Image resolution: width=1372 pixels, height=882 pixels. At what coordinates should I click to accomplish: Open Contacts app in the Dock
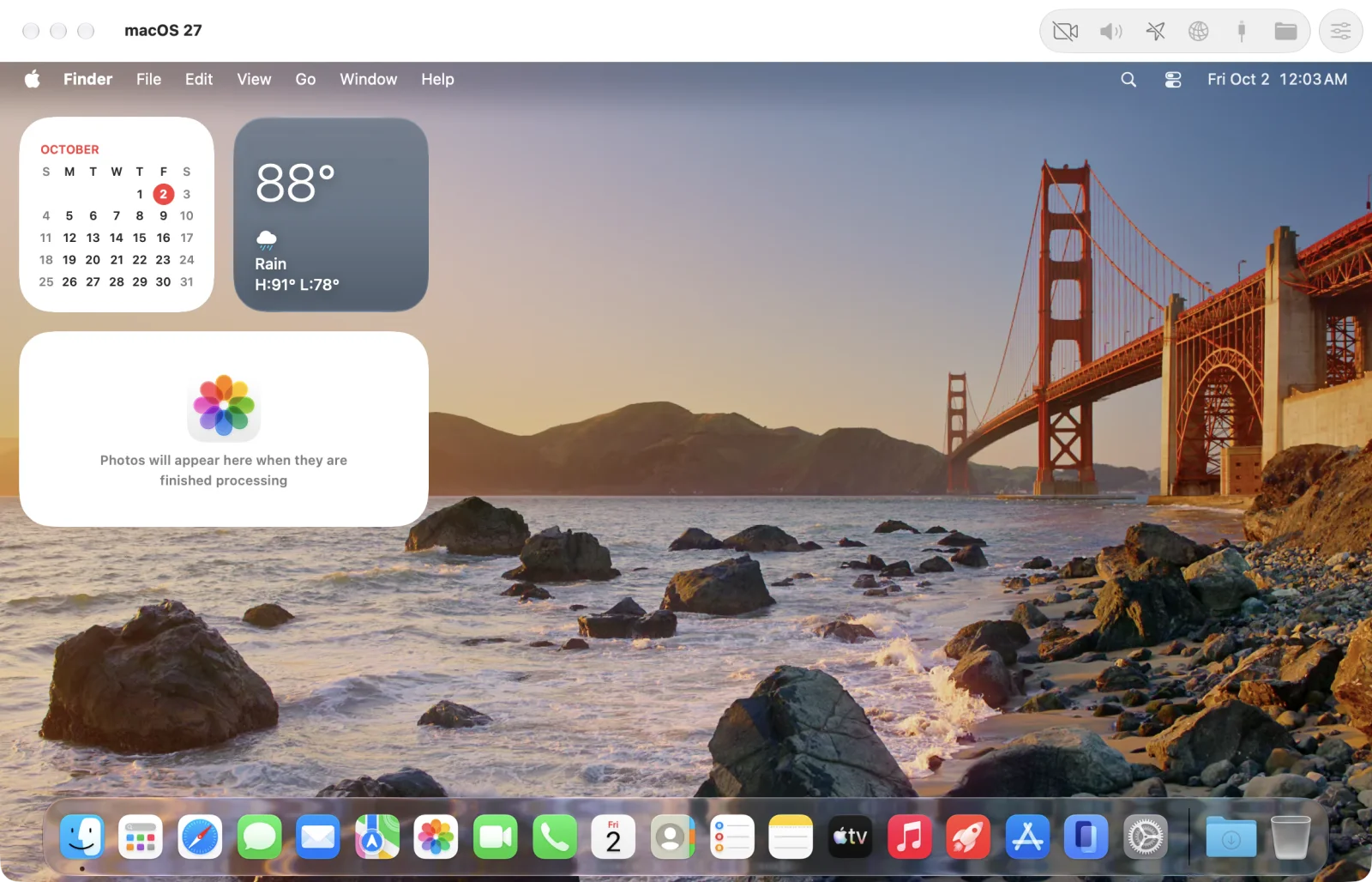point(672,837)
